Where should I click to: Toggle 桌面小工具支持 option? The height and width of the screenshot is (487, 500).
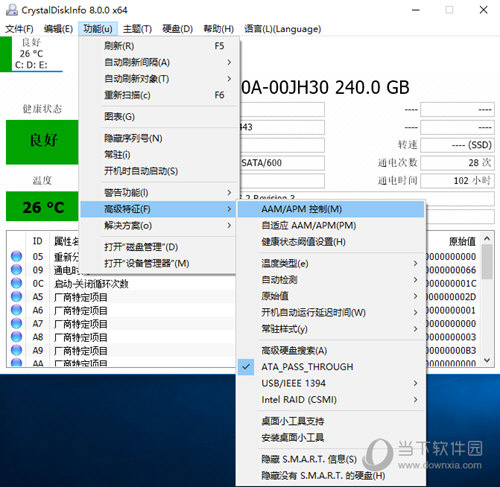[331, 421]
